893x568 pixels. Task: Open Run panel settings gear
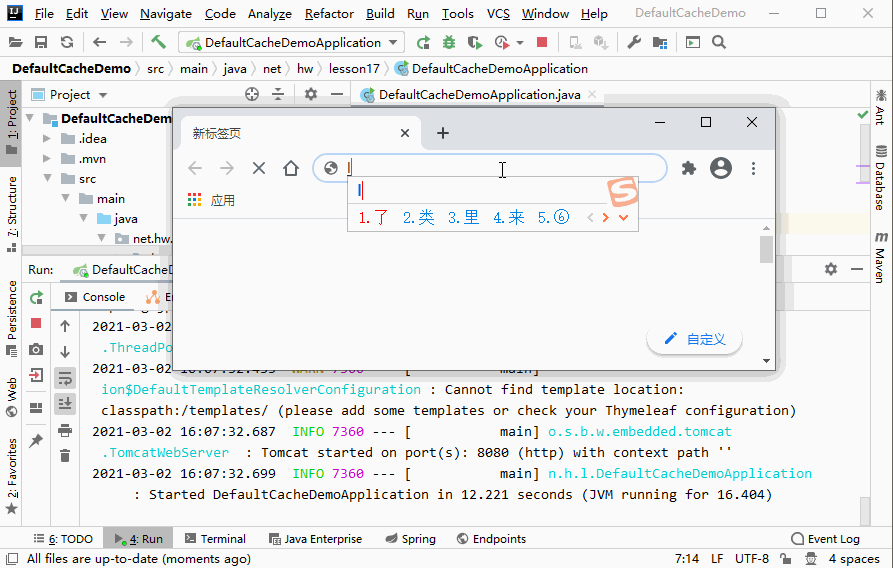[x=831, y=269]
